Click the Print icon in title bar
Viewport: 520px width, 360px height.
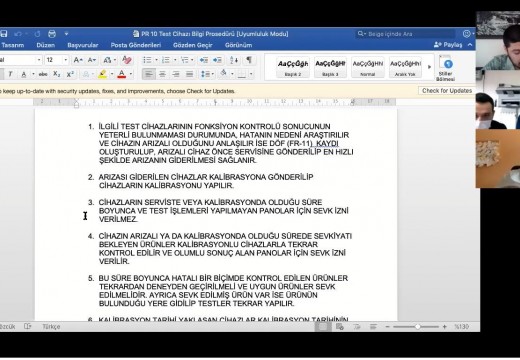point(52,34)
